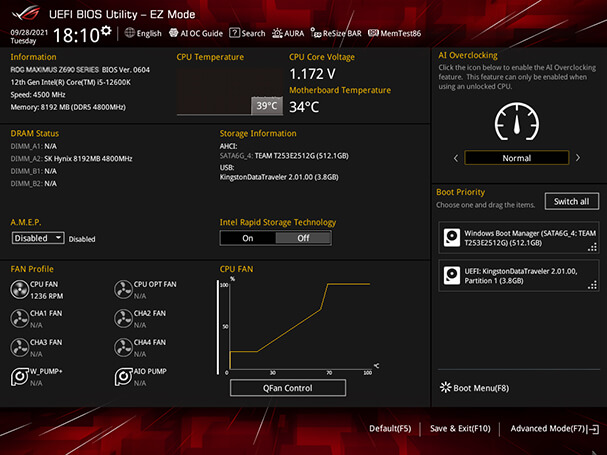This screenshot has height=455, width=607.
Task: Turn Intel Rapid Storage Technology On
Action: point(247,238)
